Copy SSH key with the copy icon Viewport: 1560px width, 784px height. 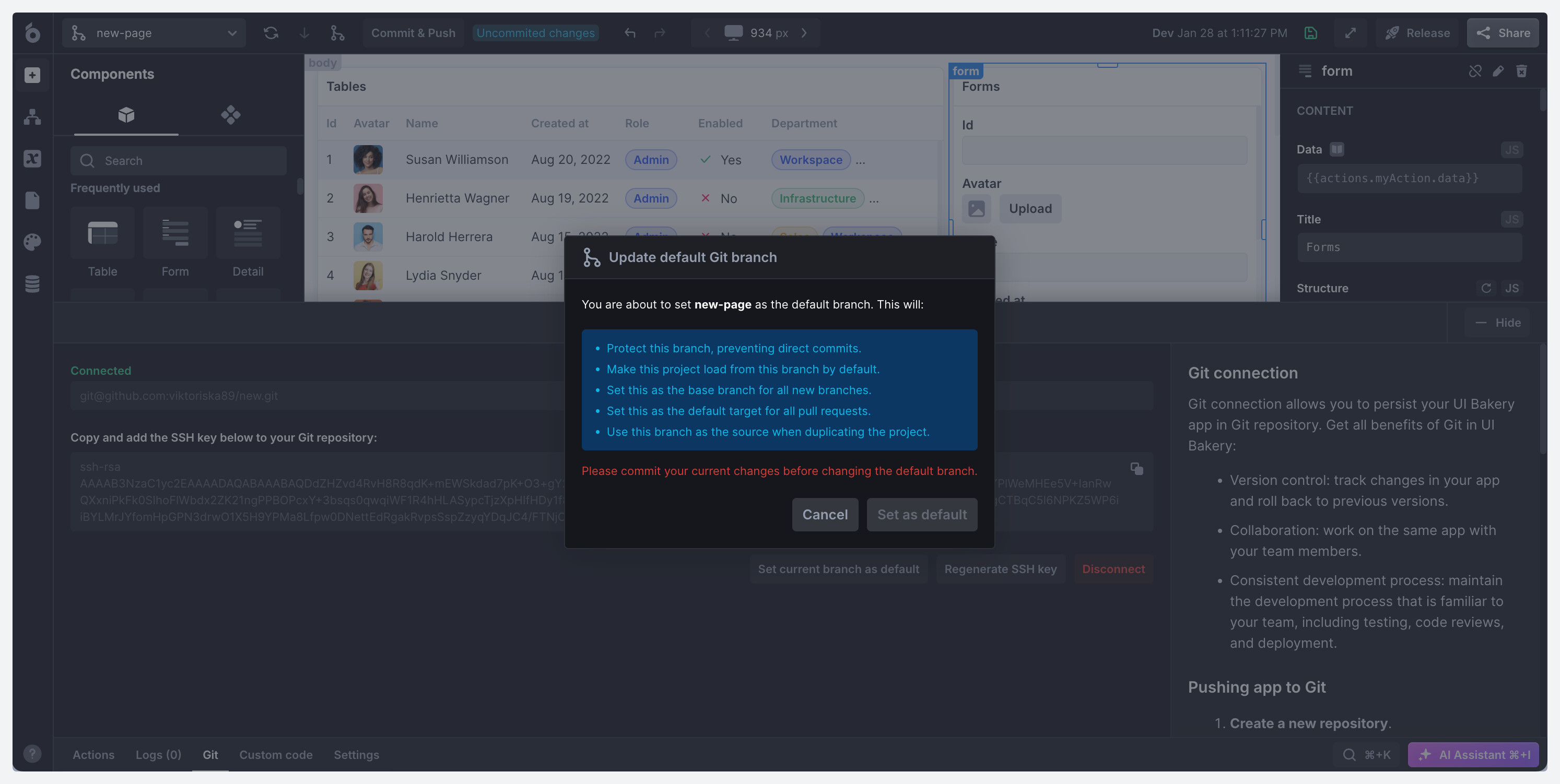(1136, 469)
